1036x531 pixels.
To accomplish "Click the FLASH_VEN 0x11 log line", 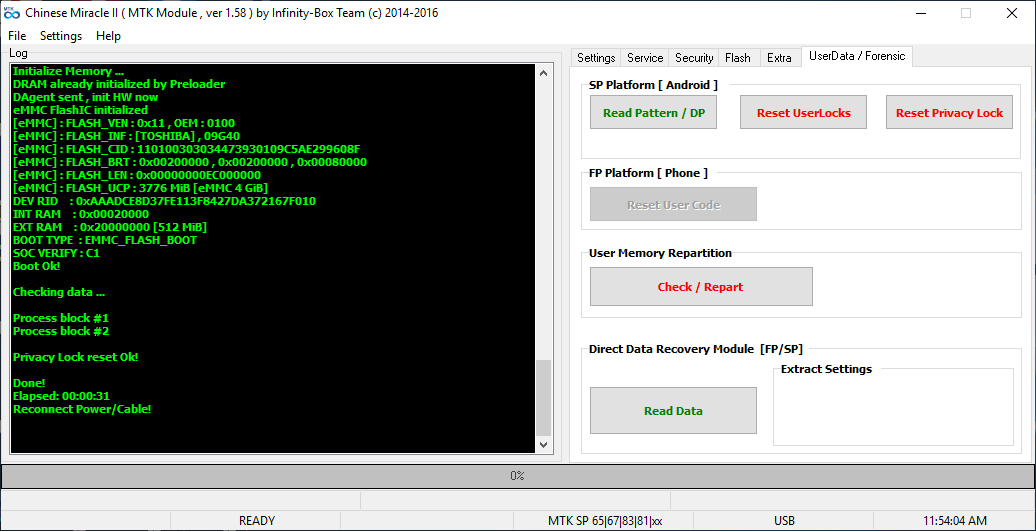I will tap(124, 123).
